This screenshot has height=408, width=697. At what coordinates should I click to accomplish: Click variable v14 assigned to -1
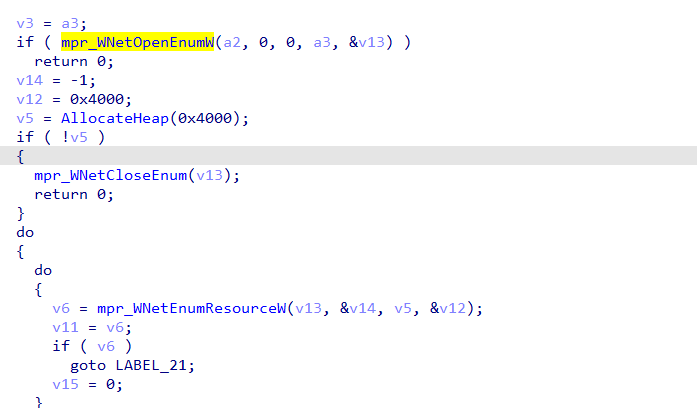click(29, 80)
